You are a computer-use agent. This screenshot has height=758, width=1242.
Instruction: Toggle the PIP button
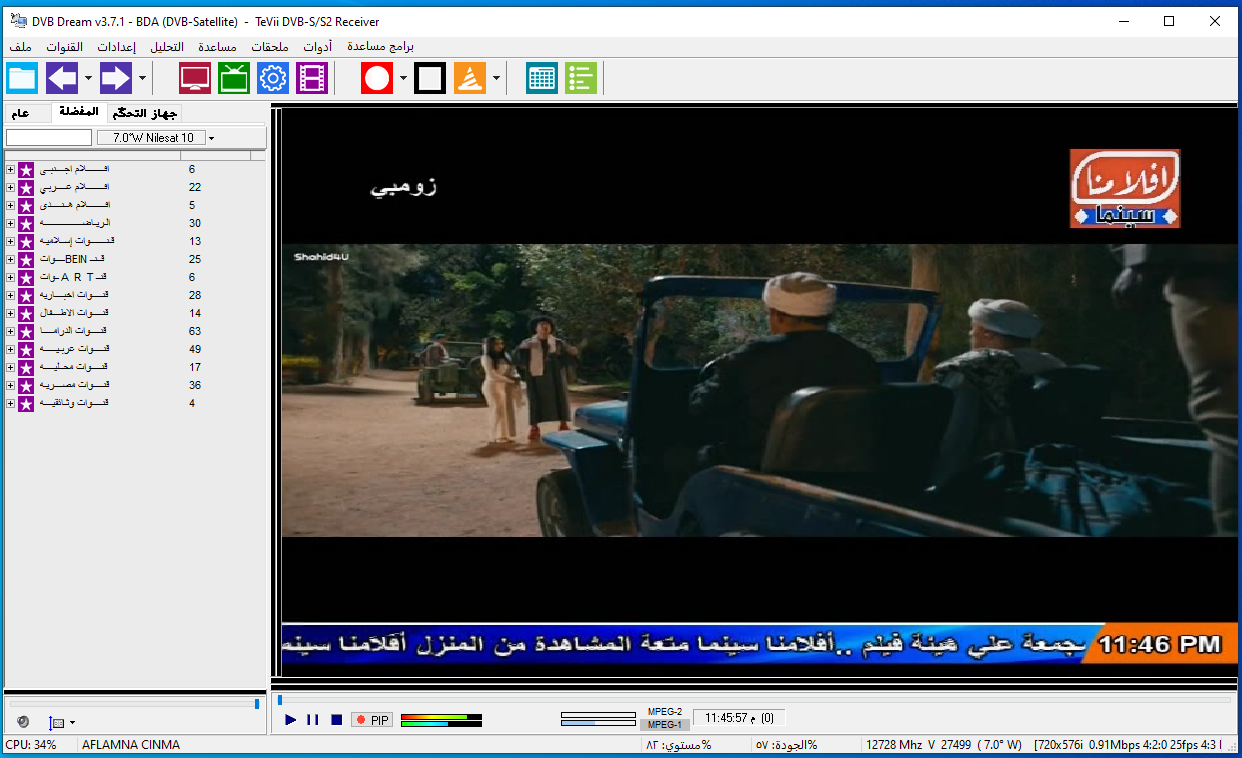click(x=372, y=720)
